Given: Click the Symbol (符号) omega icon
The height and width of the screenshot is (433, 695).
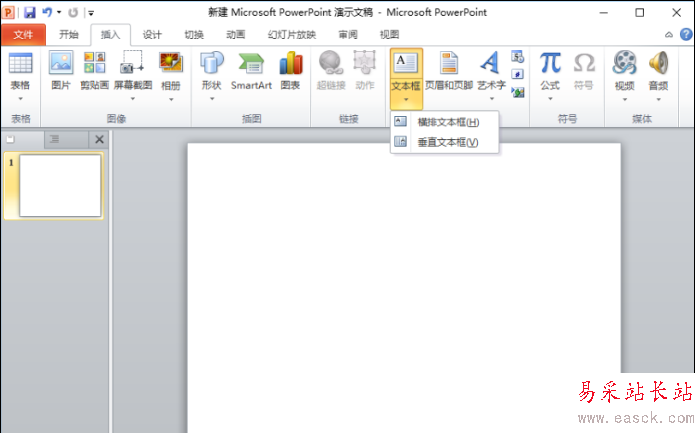Looking at the screenshot, I should click(x=584, y=63).
